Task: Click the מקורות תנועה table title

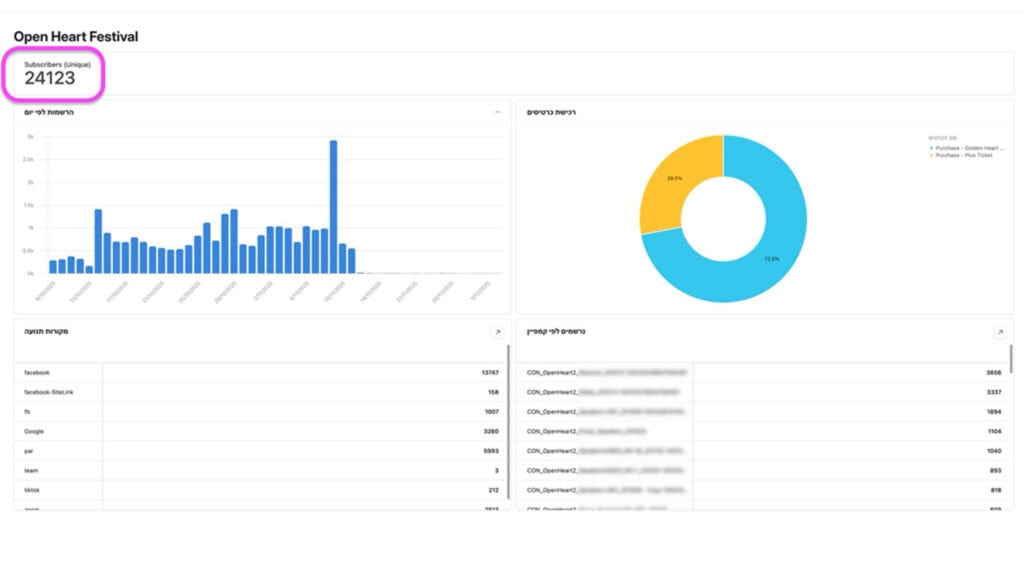Action: click(x=46, y=331)
